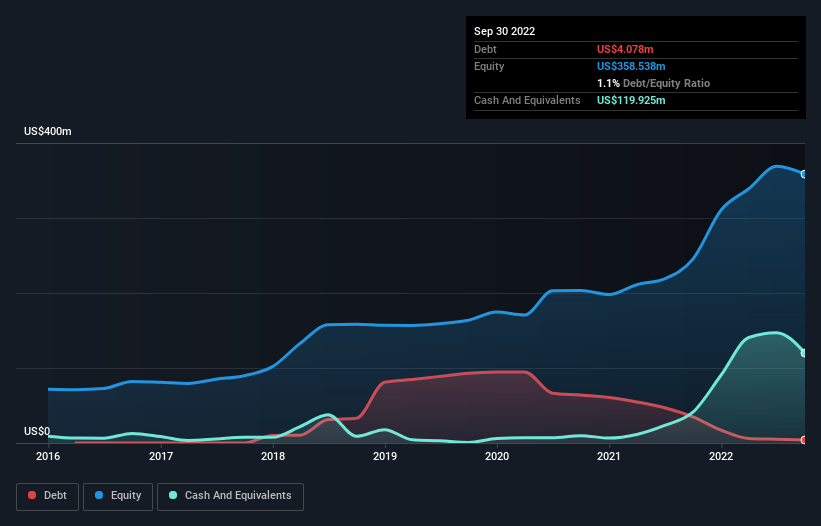Toggle the Cash And Equivalents legend button

[230, 496]
